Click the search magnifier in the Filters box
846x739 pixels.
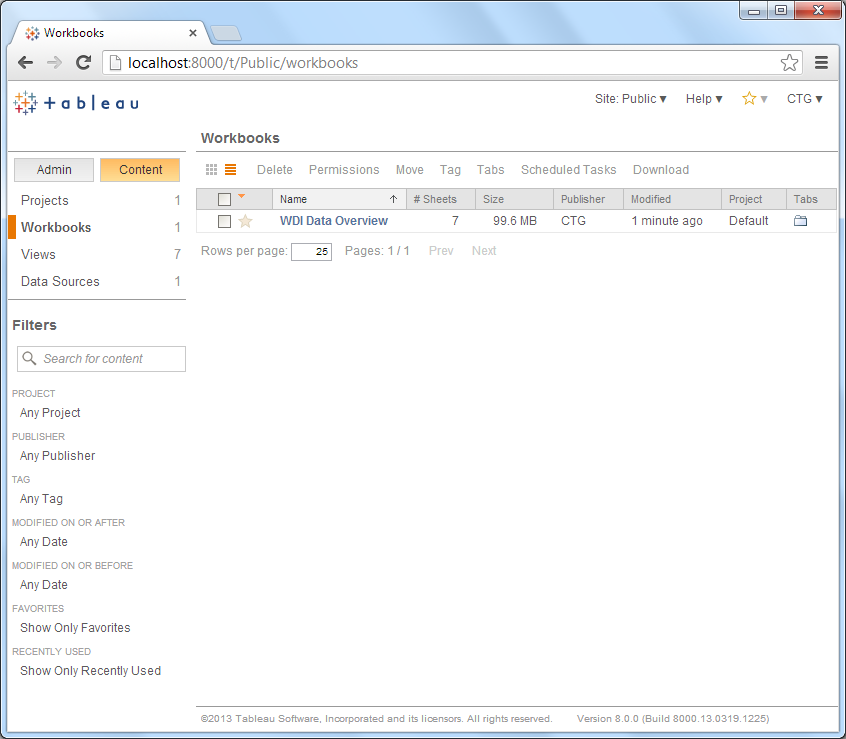click(x=28, y=358)
